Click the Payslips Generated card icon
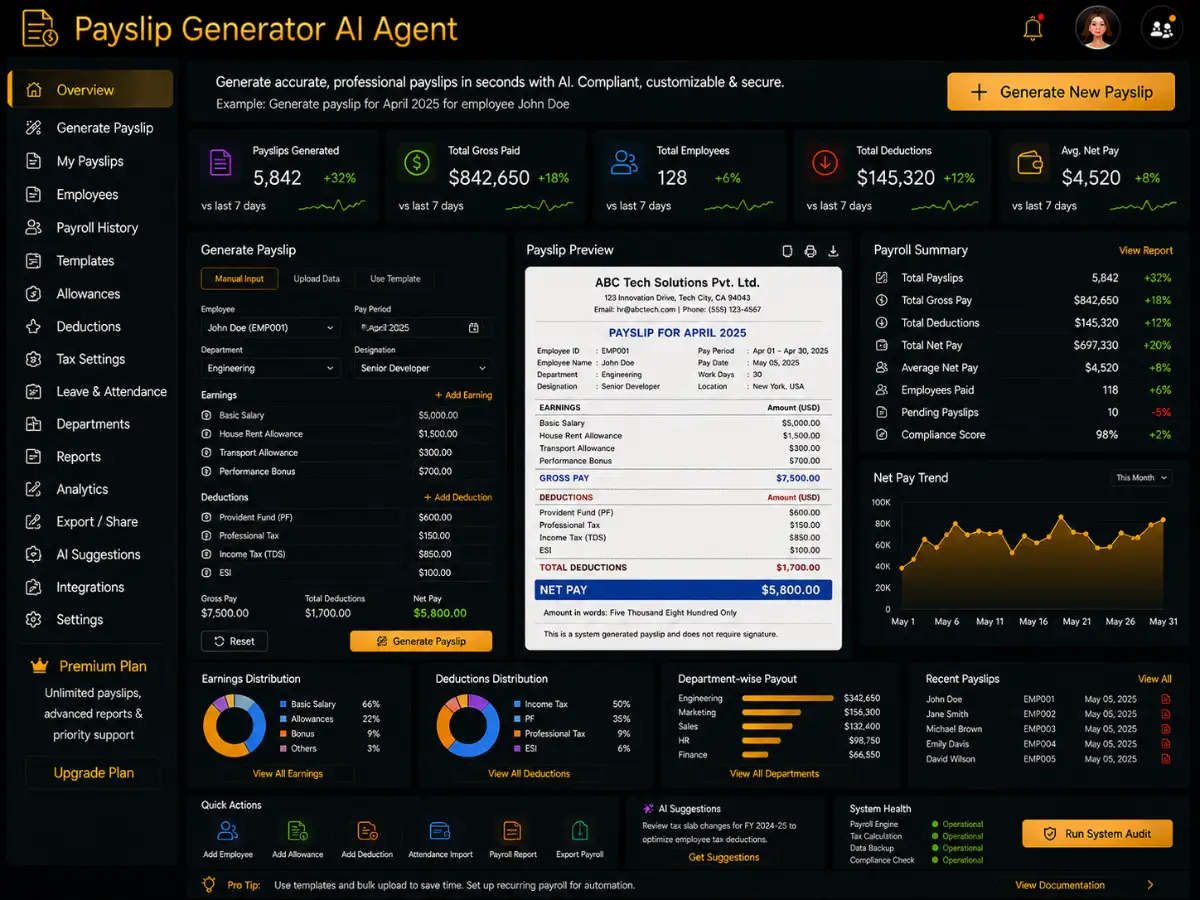Viewport: 1200px width, 900px height. click(220, 163)
